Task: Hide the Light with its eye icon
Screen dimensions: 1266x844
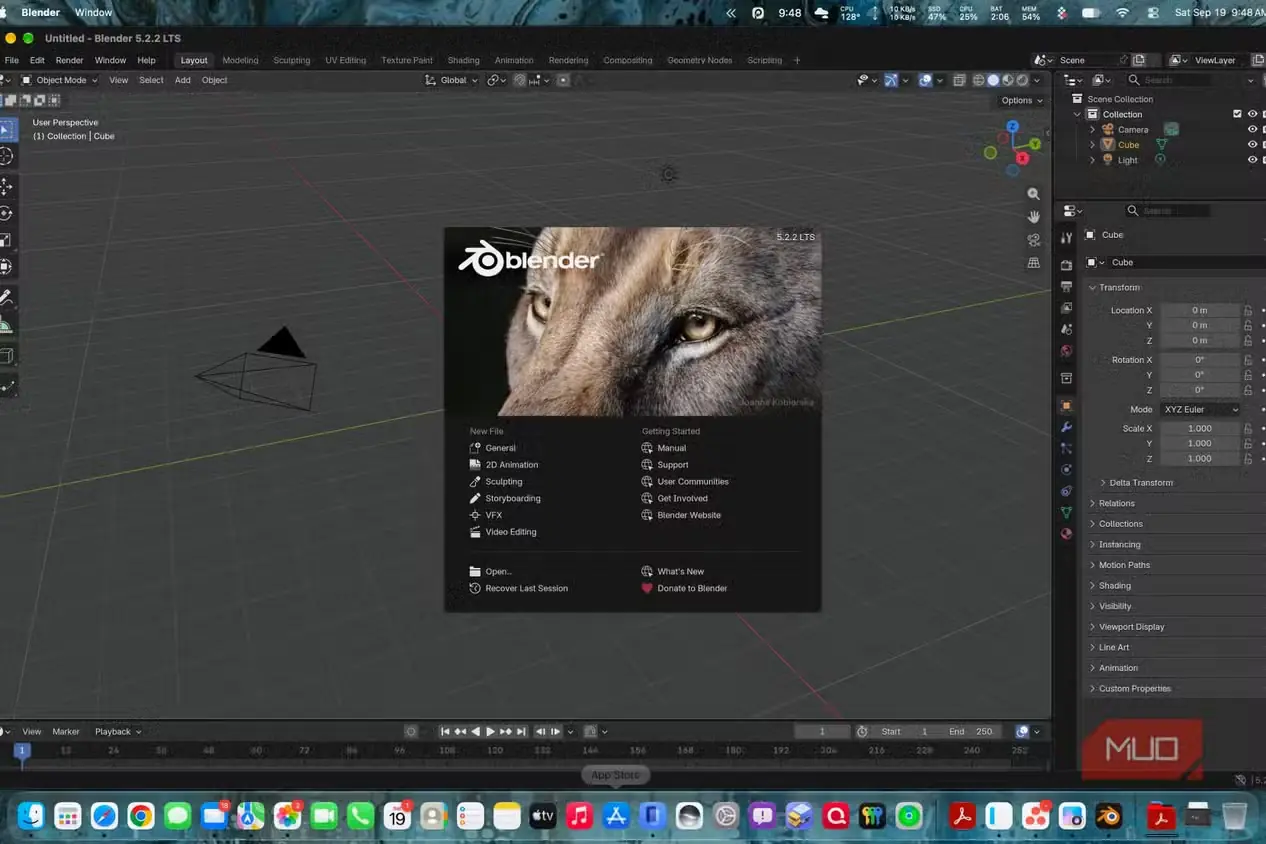Action: click(x=1252, y=160)
